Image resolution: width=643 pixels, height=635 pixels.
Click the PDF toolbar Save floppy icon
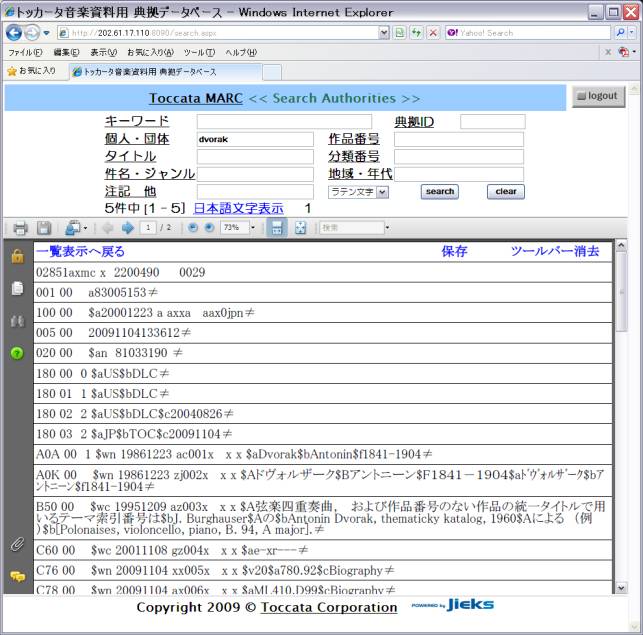coord(44,228)
